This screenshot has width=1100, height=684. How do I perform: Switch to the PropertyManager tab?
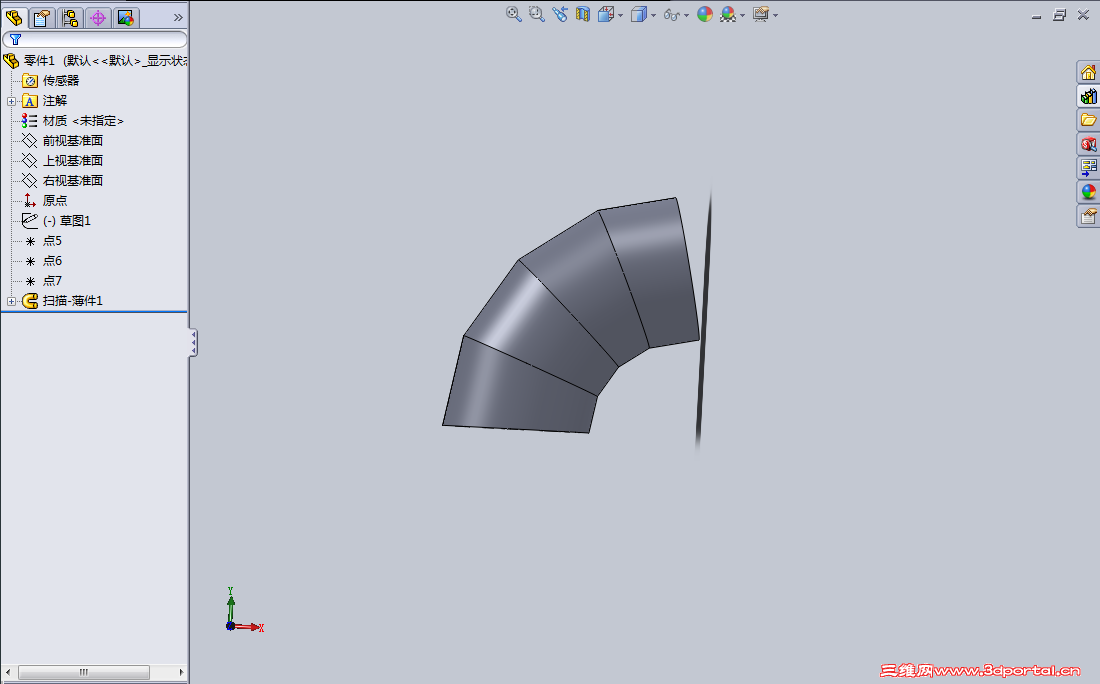(42, 18)
